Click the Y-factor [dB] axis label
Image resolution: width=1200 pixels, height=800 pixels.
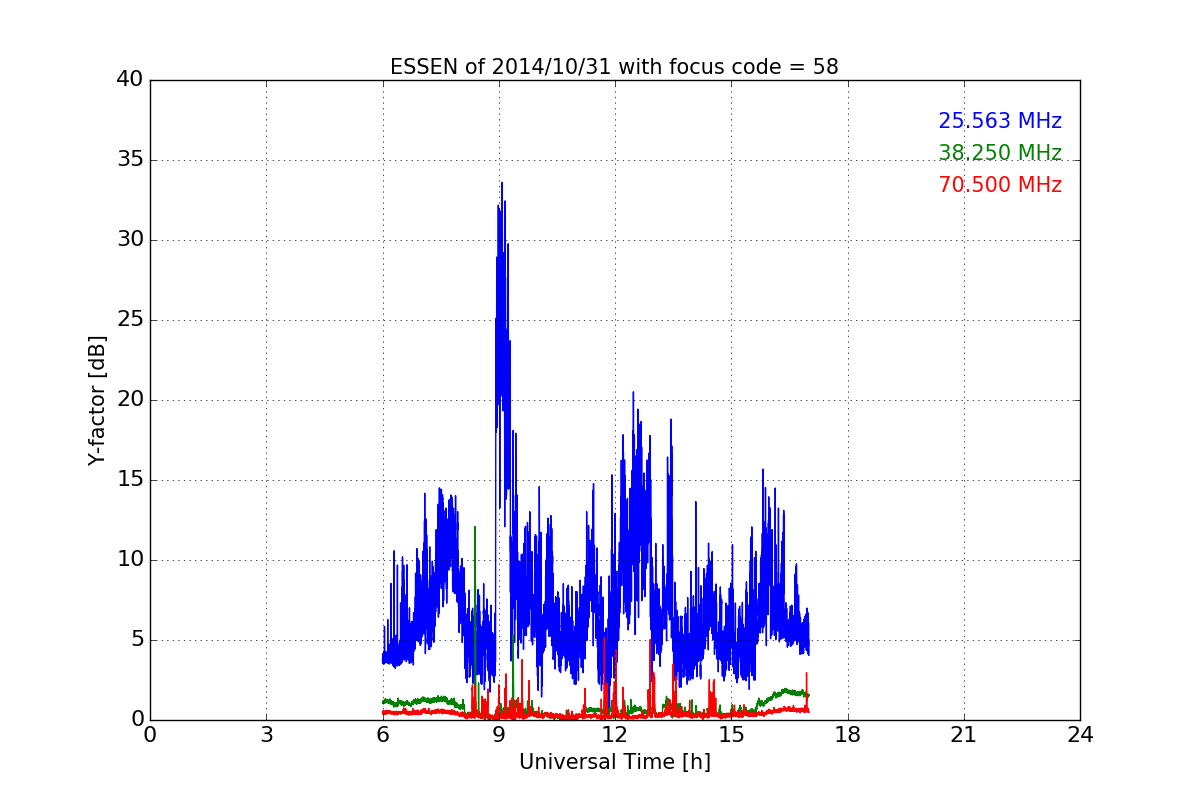97,400
